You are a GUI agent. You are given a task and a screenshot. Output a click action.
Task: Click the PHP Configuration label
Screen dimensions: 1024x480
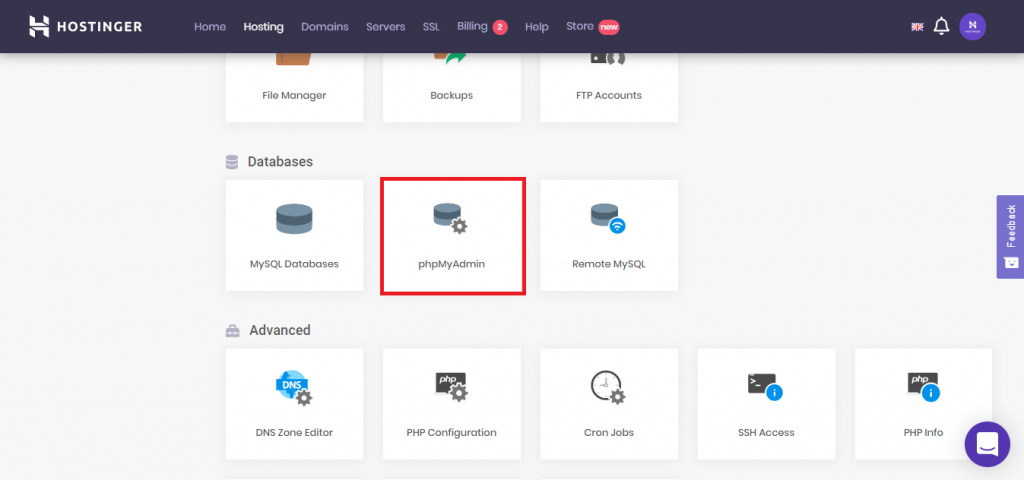point(451,432)
